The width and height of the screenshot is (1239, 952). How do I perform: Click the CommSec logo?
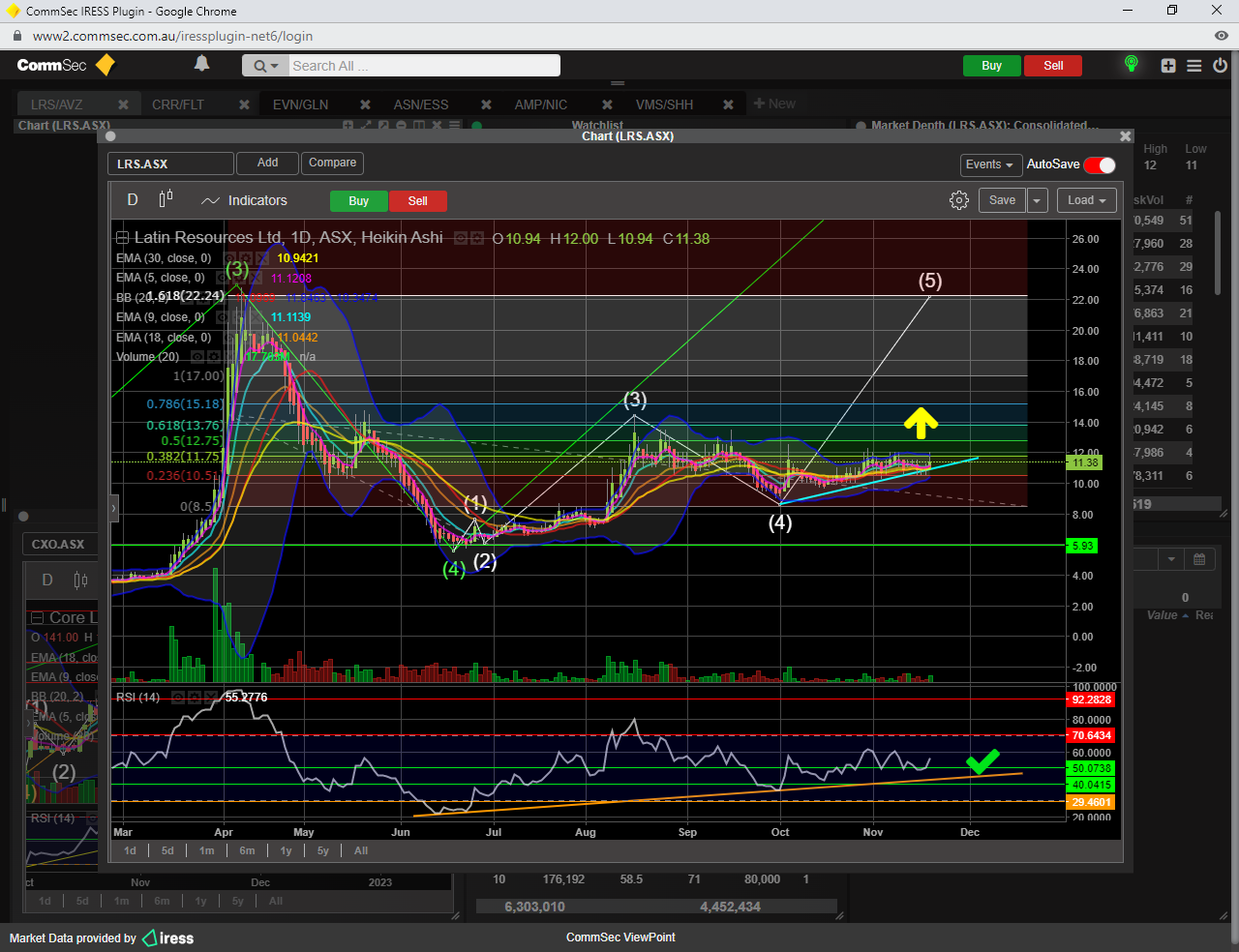click(66, 65)
